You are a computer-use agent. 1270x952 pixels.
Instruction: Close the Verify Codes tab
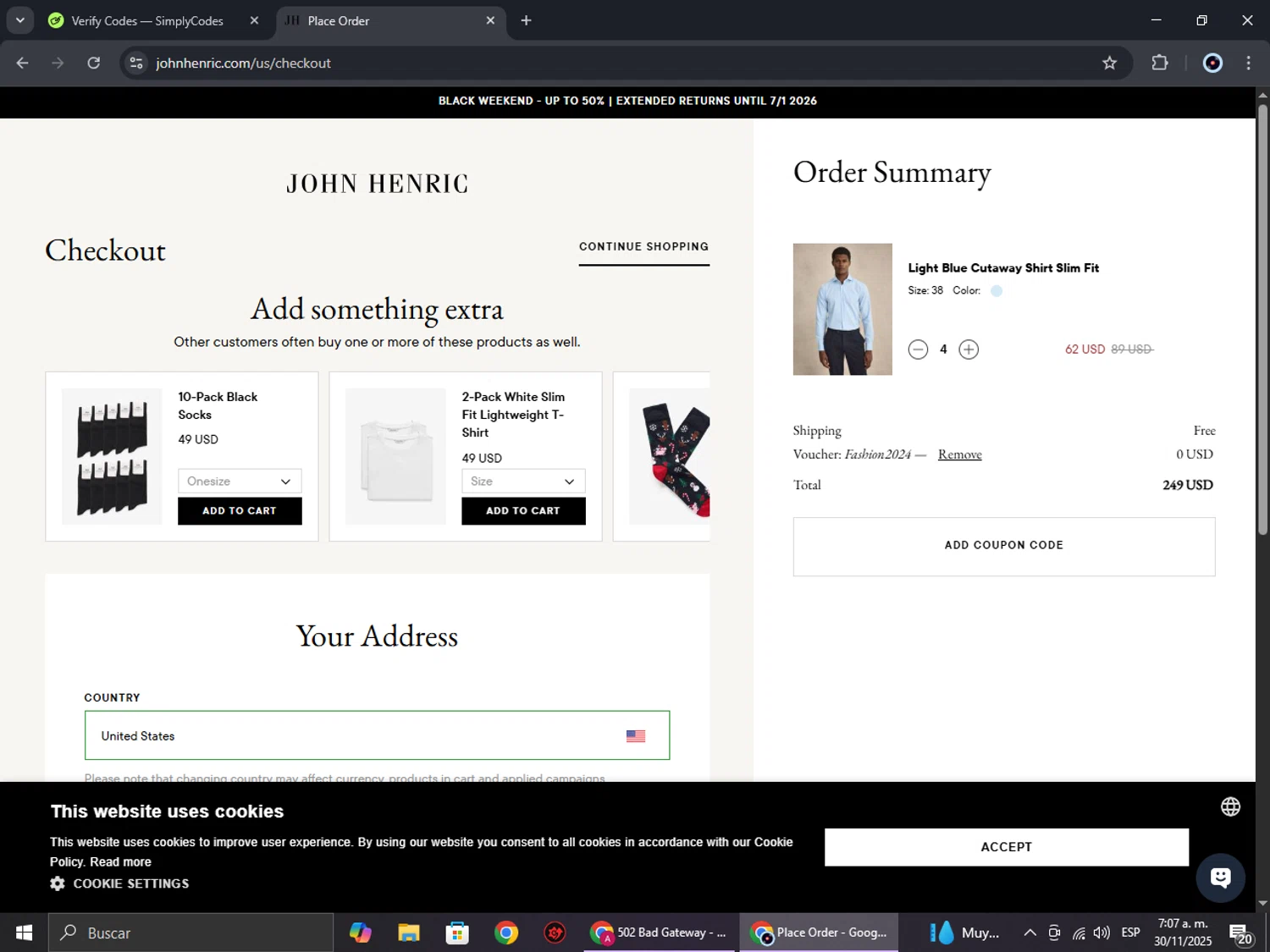pos(254,21)
